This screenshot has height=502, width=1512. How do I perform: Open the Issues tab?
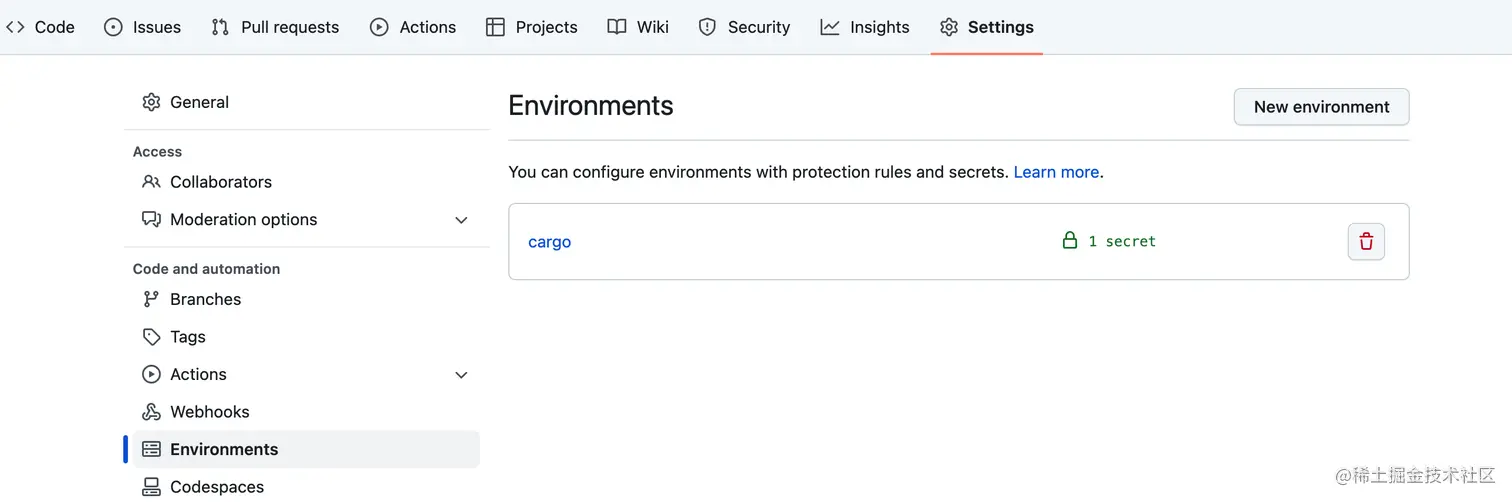click(x=143, y=27)
